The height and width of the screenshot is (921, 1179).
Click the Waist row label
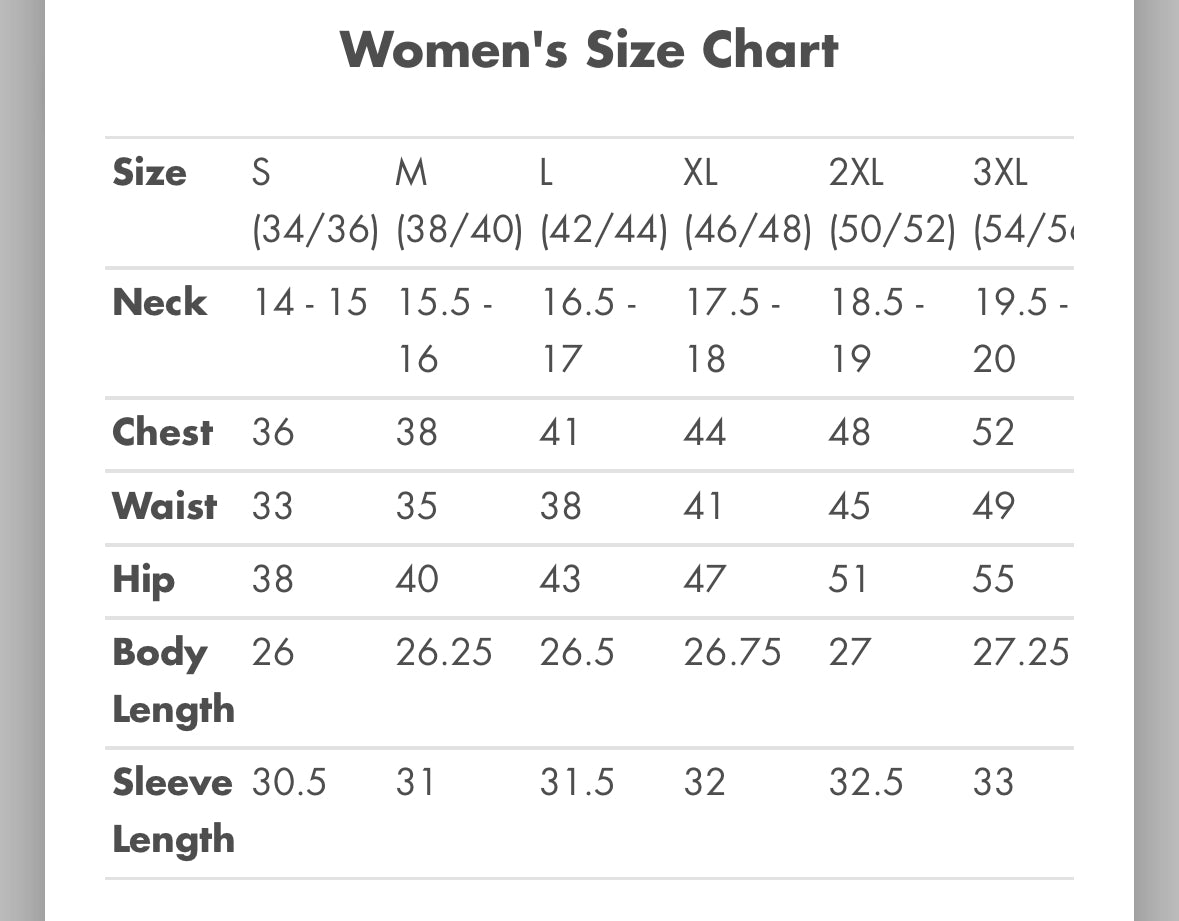click(x=165, y=505)
